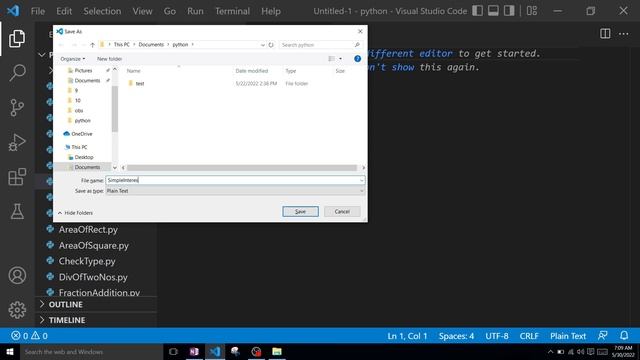This screenshot has width=640, height=360.
Task: Open OneNote from the taskbar
Action: [194, 352]
